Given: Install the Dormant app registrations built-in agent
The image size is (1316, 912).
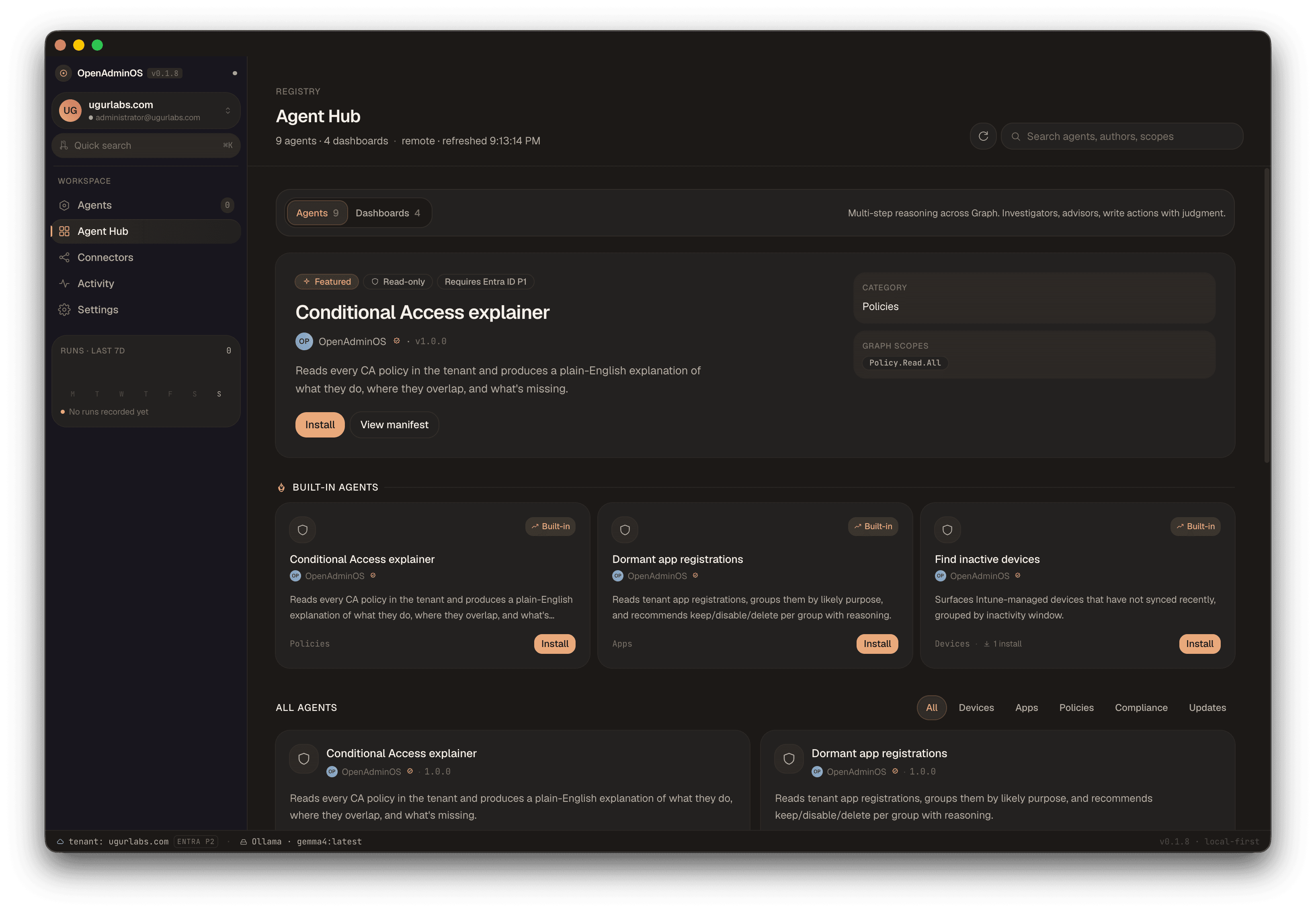Looking at the screenshot, I should [877, 643].
